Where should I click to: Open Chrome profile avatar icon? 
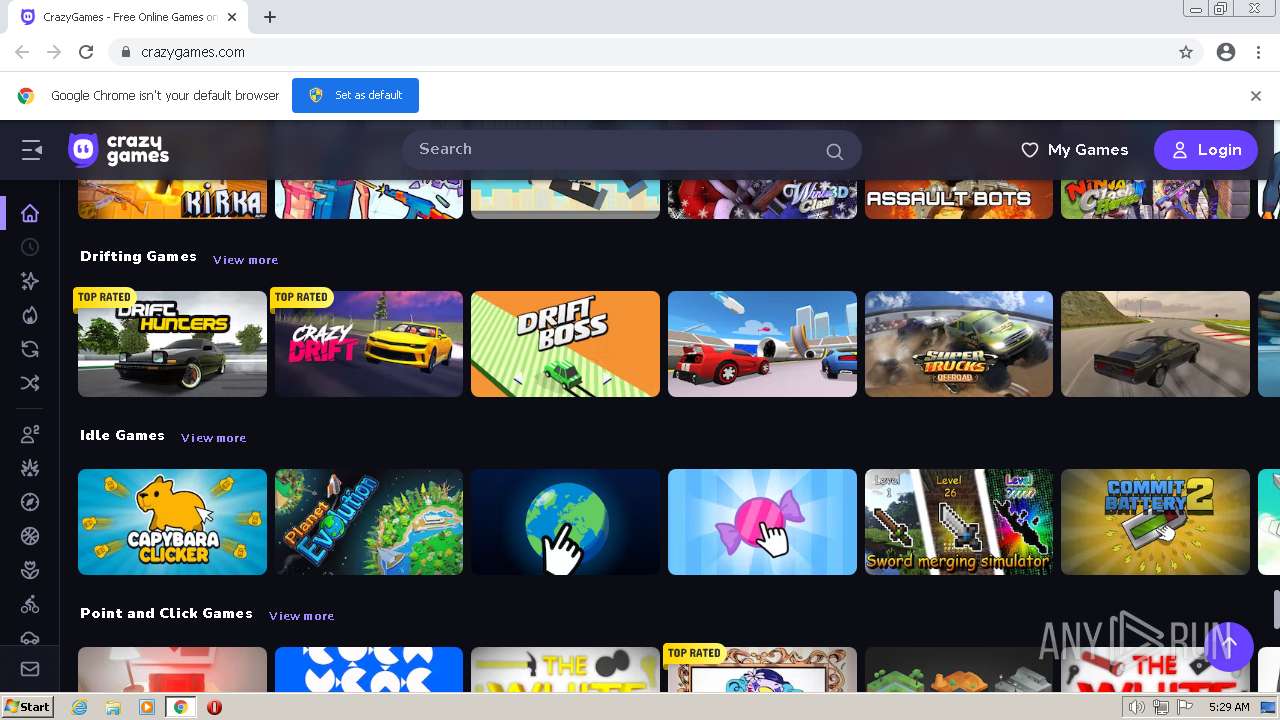coord(1226,52)
